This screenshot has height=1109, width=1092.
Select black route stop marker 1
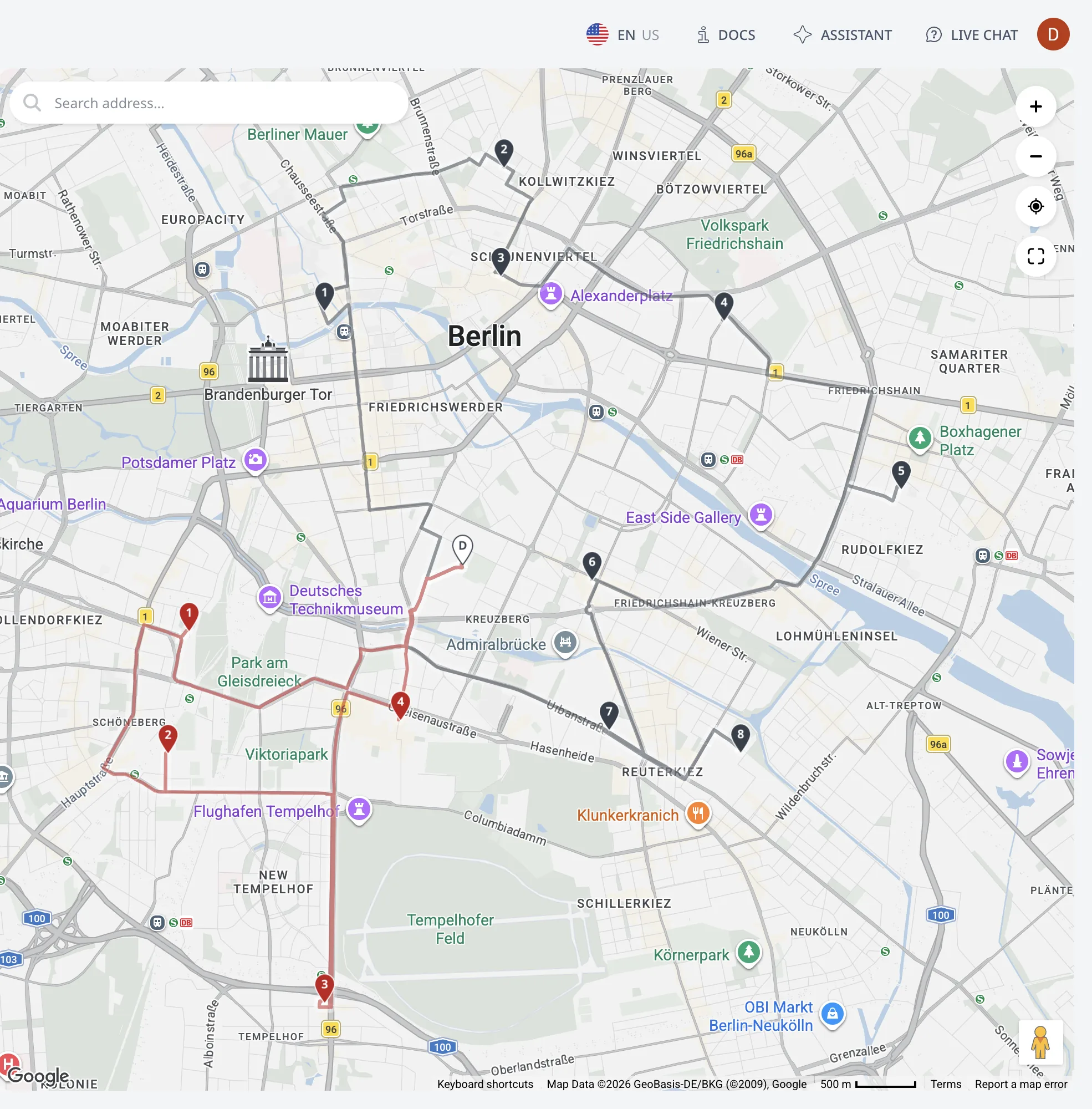(325, 296)
